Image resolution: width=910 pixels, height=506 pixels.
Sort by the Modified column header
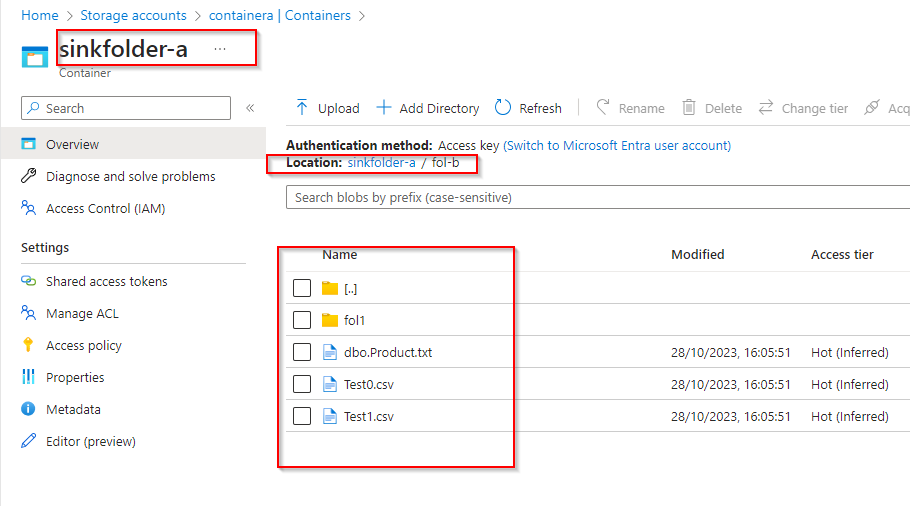tap(698, 255)
